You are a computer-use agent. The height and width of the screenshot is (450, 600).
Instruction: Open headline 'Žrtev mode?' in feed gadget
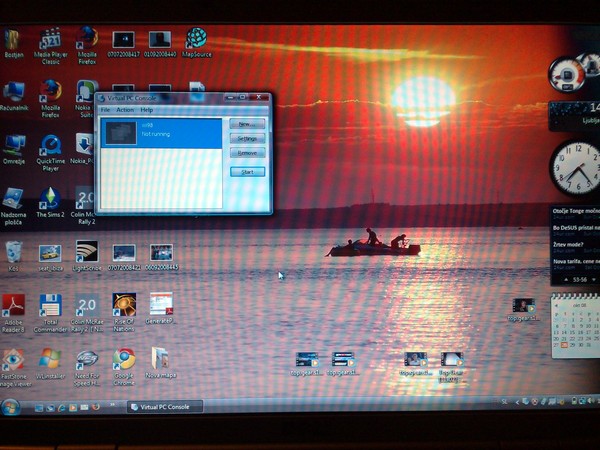(568, 245)
